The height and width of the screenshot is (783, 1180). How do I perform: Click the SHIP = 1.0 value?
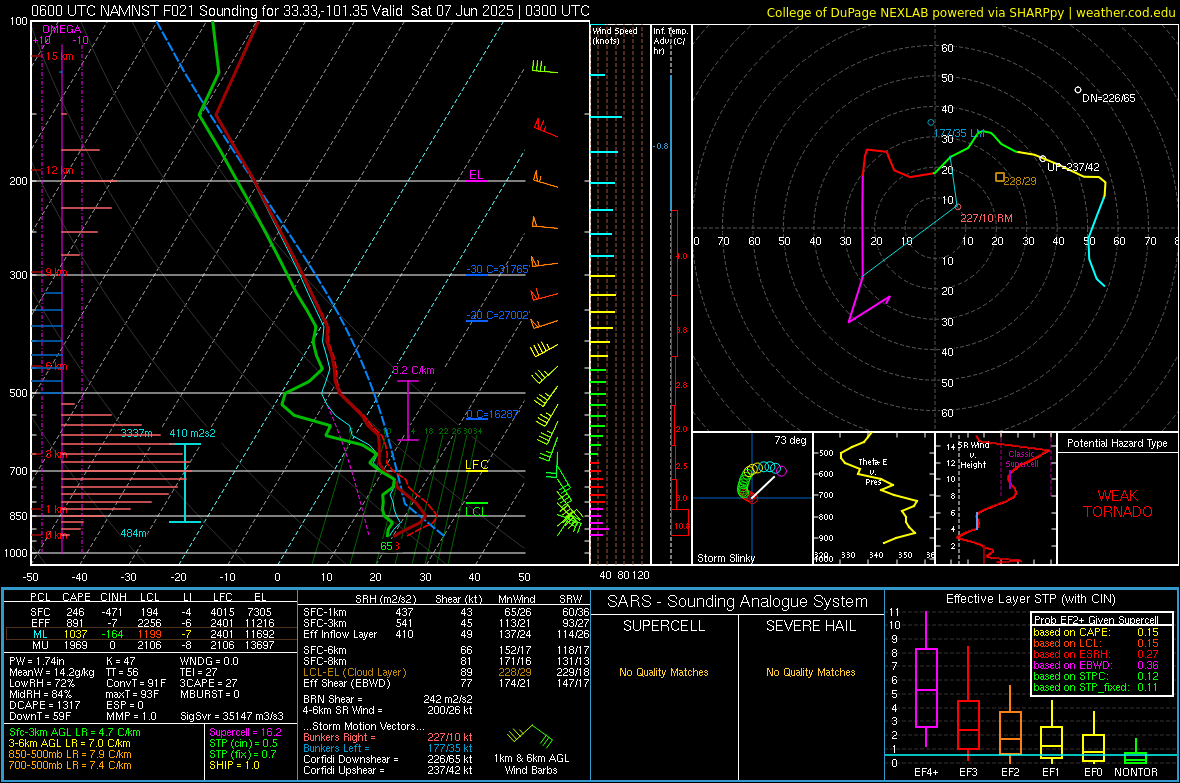(234, 765)
